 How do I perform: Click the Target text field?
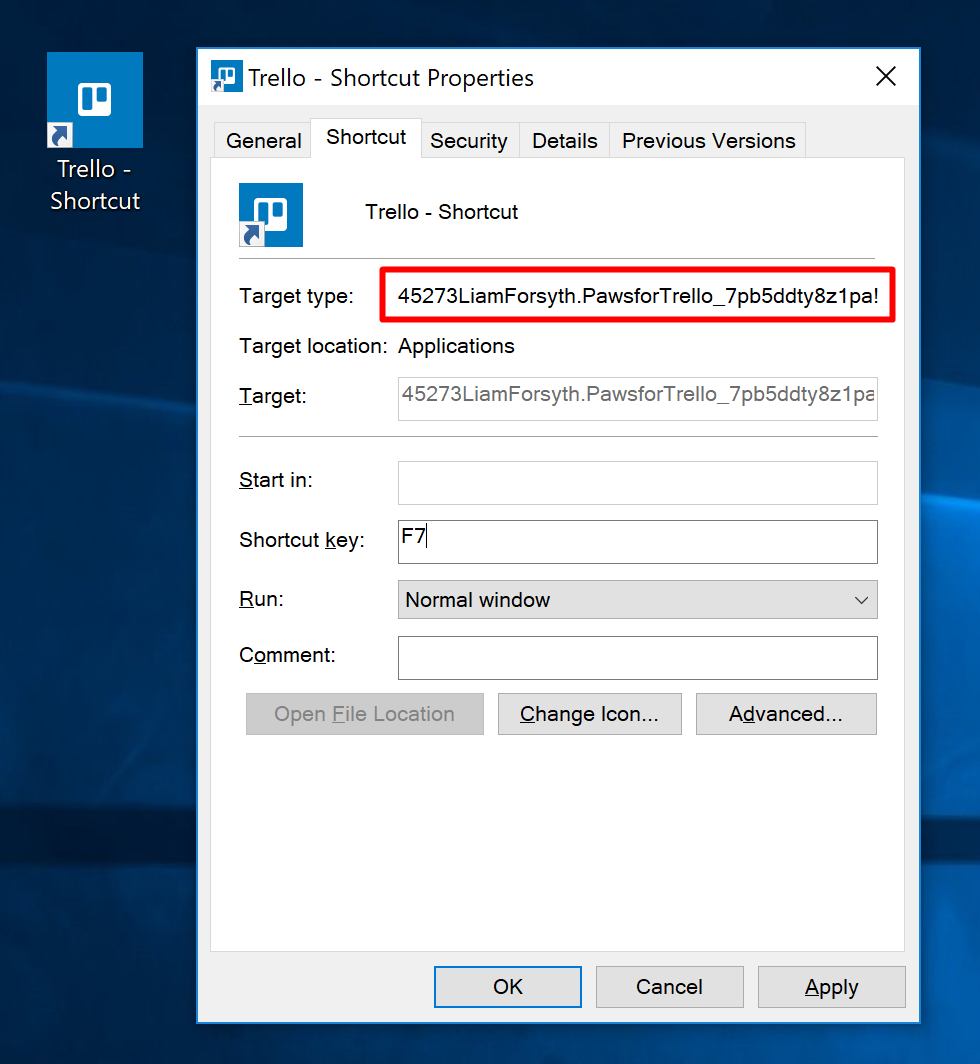637,399
